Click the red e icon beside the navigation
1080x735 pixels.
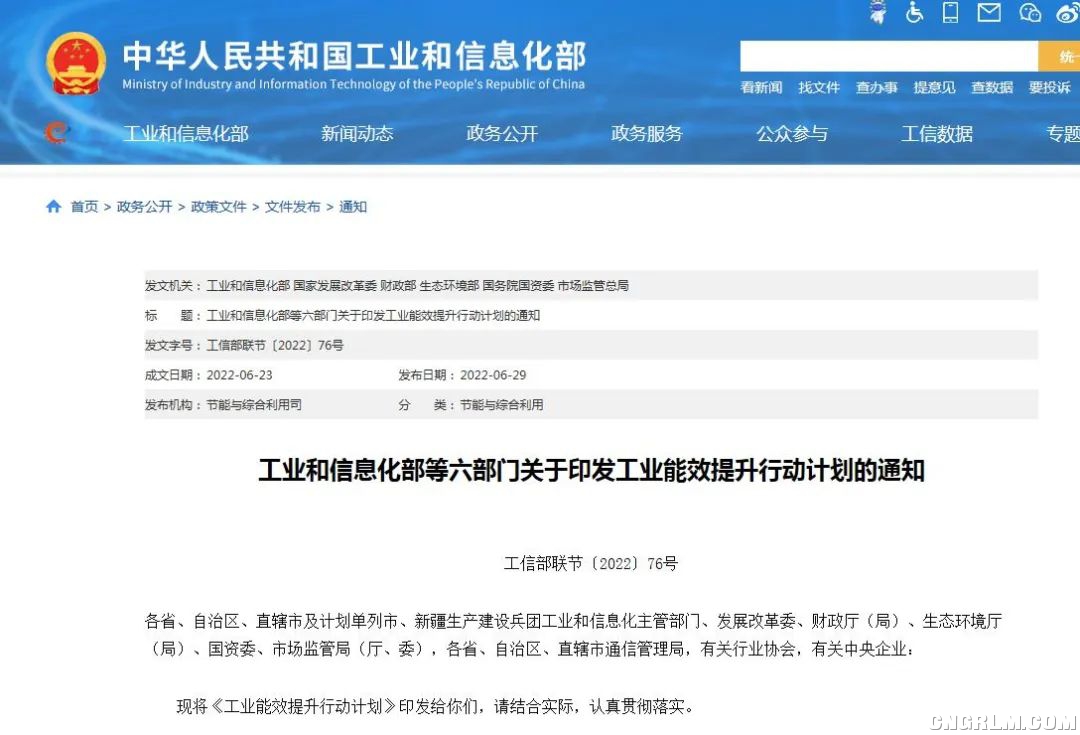57,132
